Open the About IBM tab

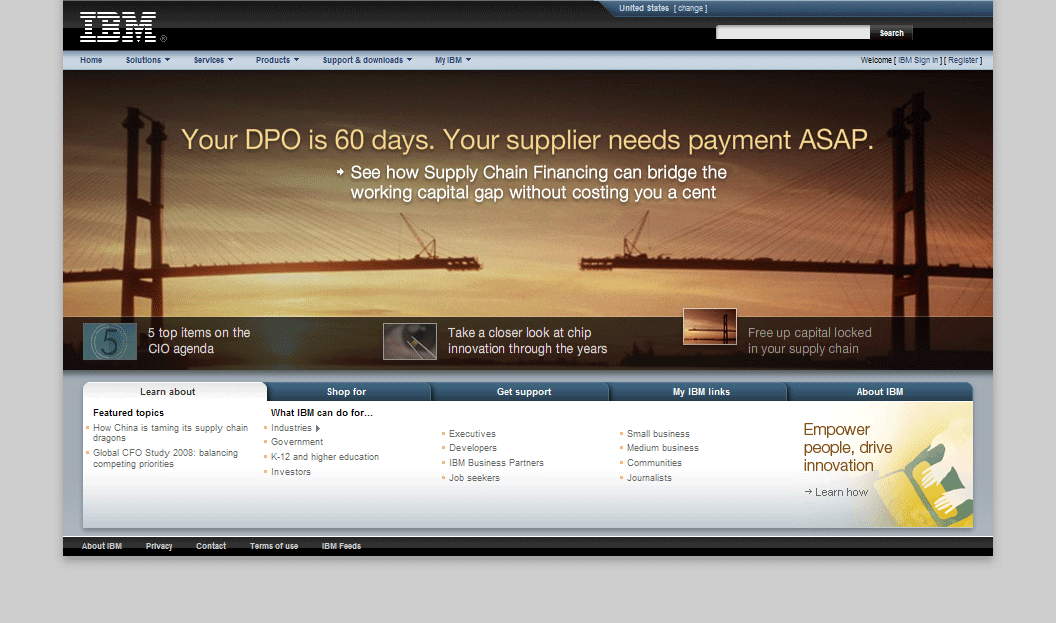point(880,392)
